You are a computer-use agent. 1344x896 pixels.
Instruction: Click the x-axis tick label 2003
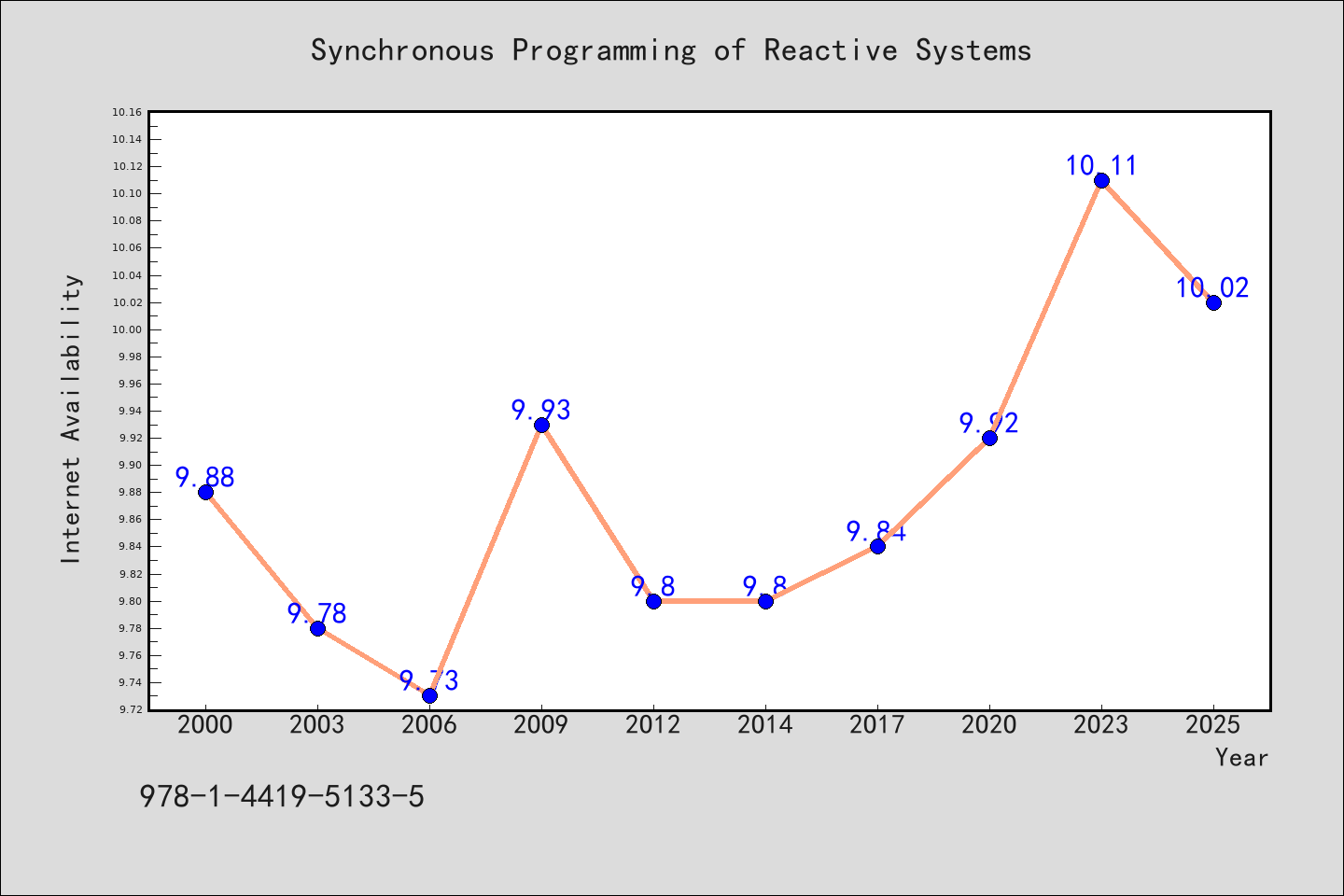[317, 725]
